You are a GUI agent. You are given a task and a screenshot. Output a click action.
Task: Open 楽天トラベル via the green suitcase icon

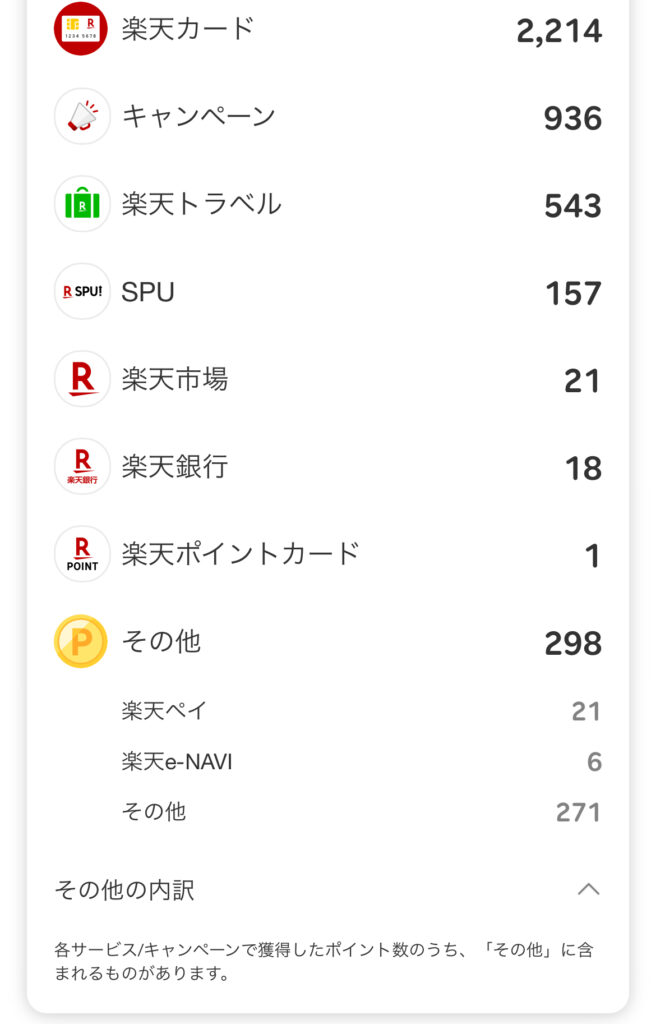[81, 204]
